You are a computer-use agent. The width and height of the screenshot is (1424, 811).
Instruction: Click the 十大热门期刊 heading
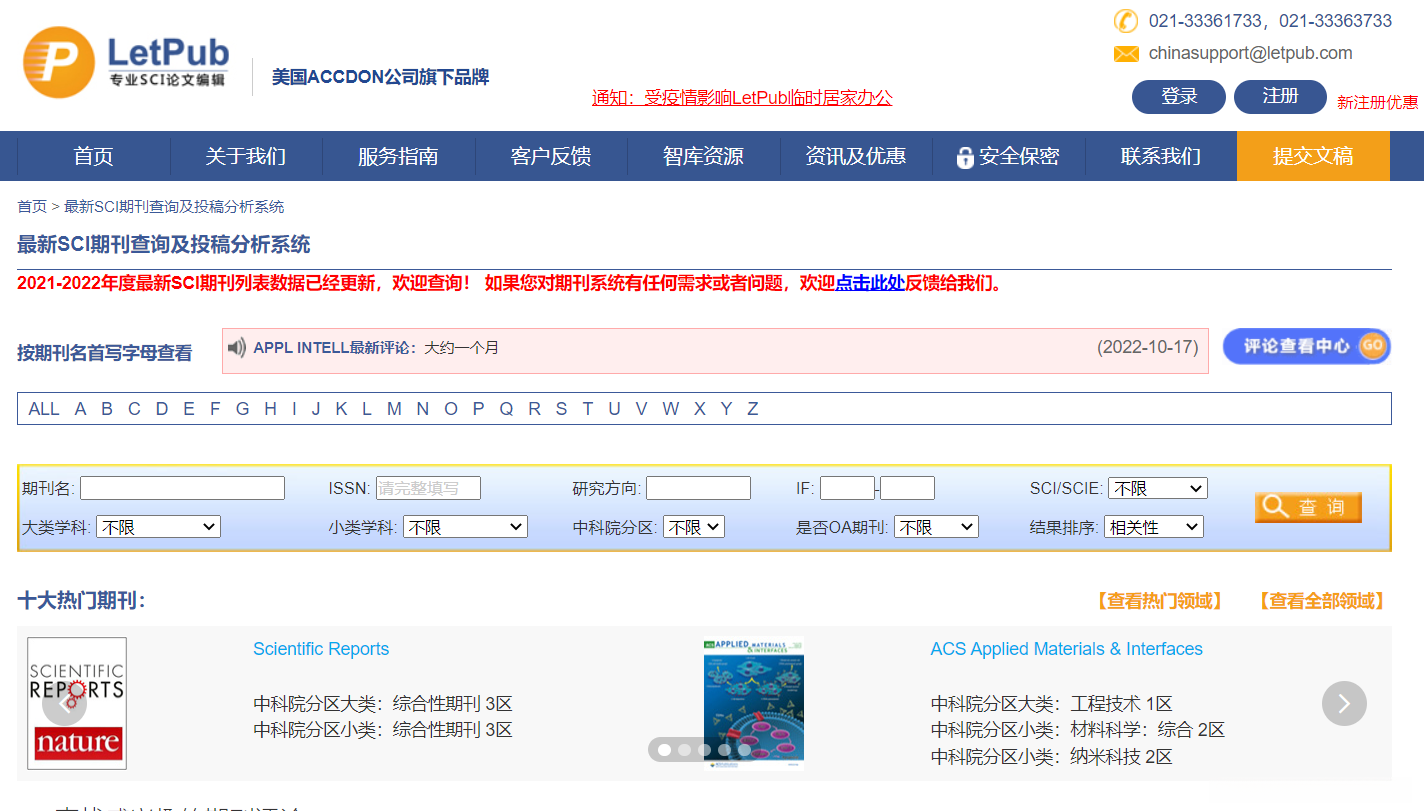tap(81, 601)
